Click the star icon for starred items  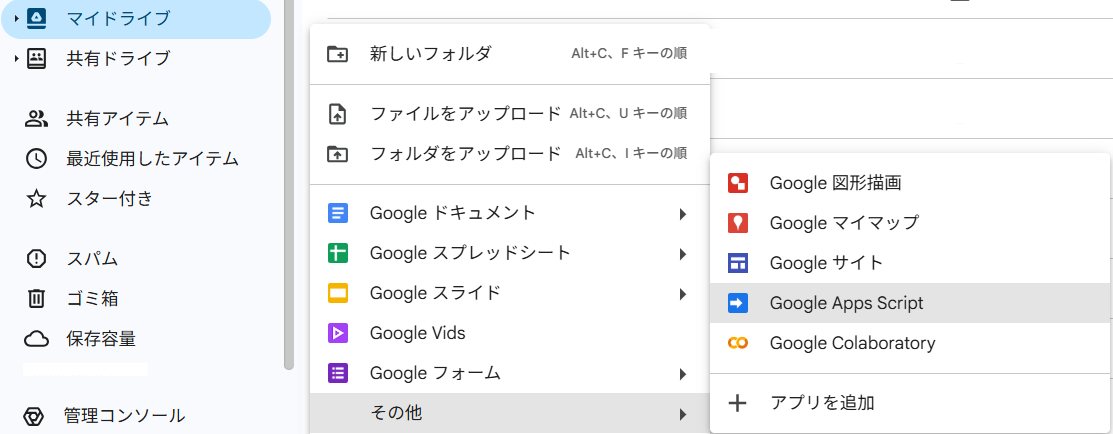[36, 198]
